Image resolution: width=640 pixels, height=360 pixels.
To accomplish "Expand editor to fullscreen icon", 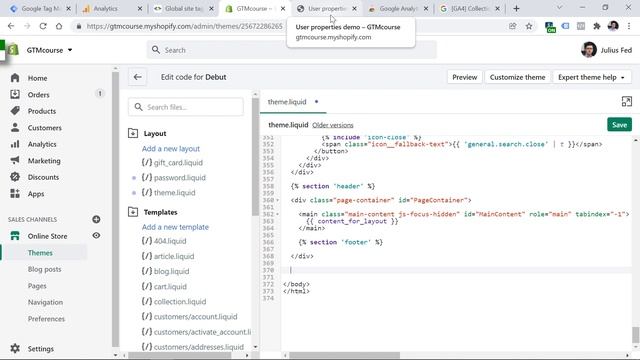I will [x=627, y=101].
